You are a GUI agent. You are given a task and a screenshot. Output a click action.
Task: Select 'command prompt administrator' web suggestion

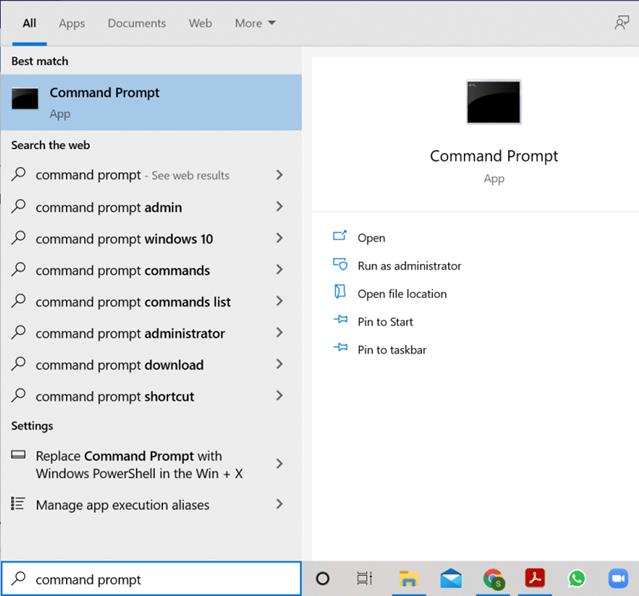tap(151, 333)
